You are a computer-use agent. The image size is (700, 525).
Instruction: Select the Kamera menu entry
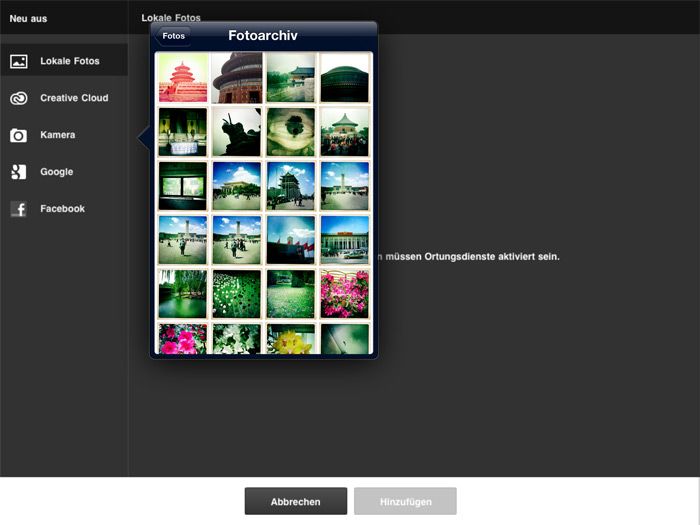[x=58, y=135]
